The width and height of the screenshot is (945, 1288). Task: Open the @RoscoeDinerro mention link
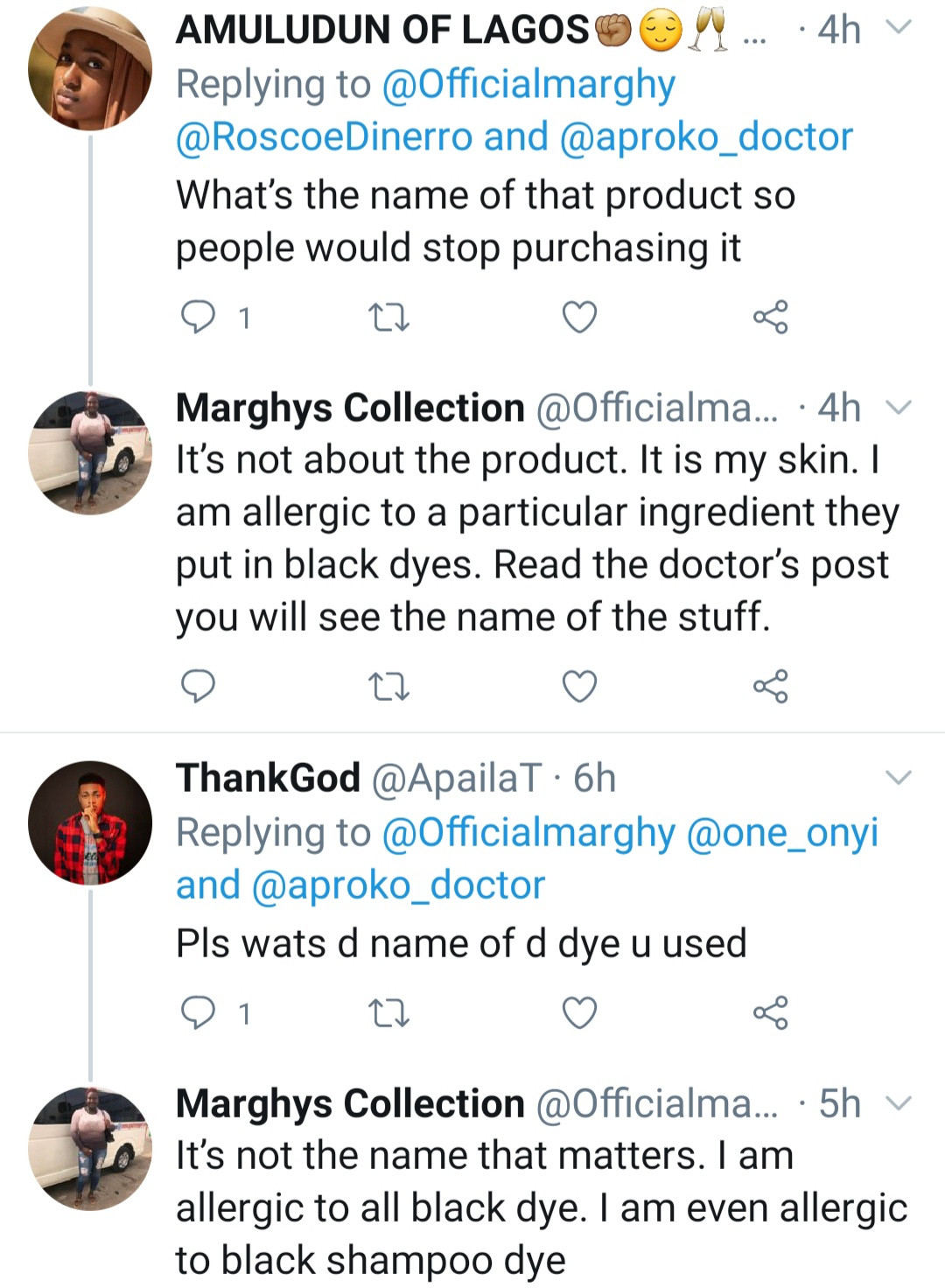(324, 137)
